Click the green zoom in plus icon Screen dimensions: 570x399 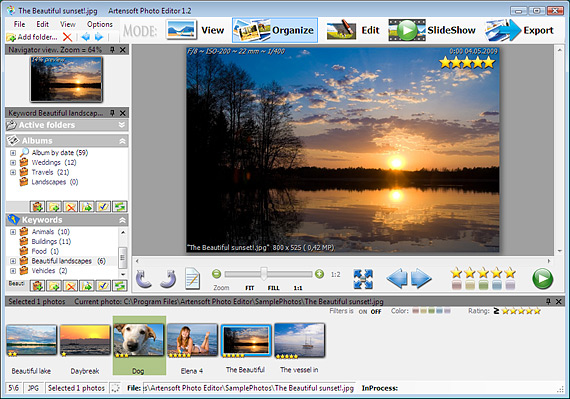[320, 274]
